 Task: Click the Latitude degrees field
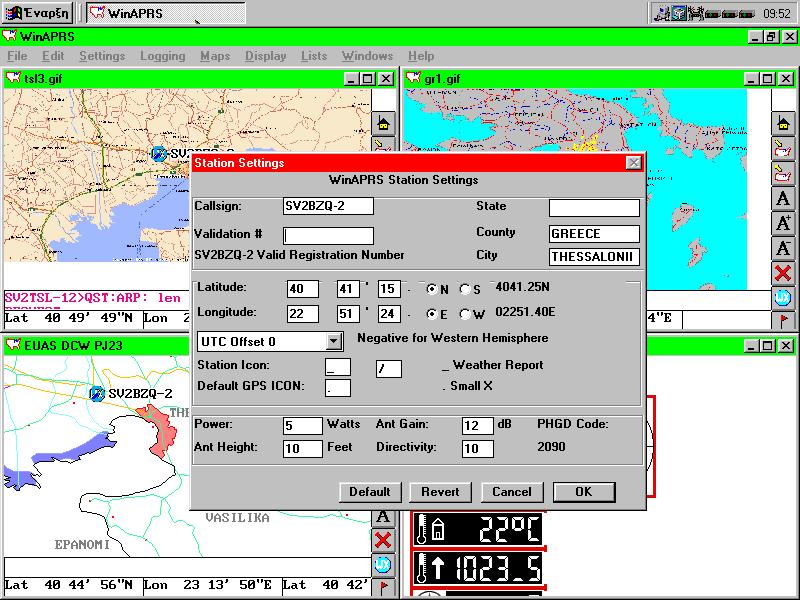303,289
